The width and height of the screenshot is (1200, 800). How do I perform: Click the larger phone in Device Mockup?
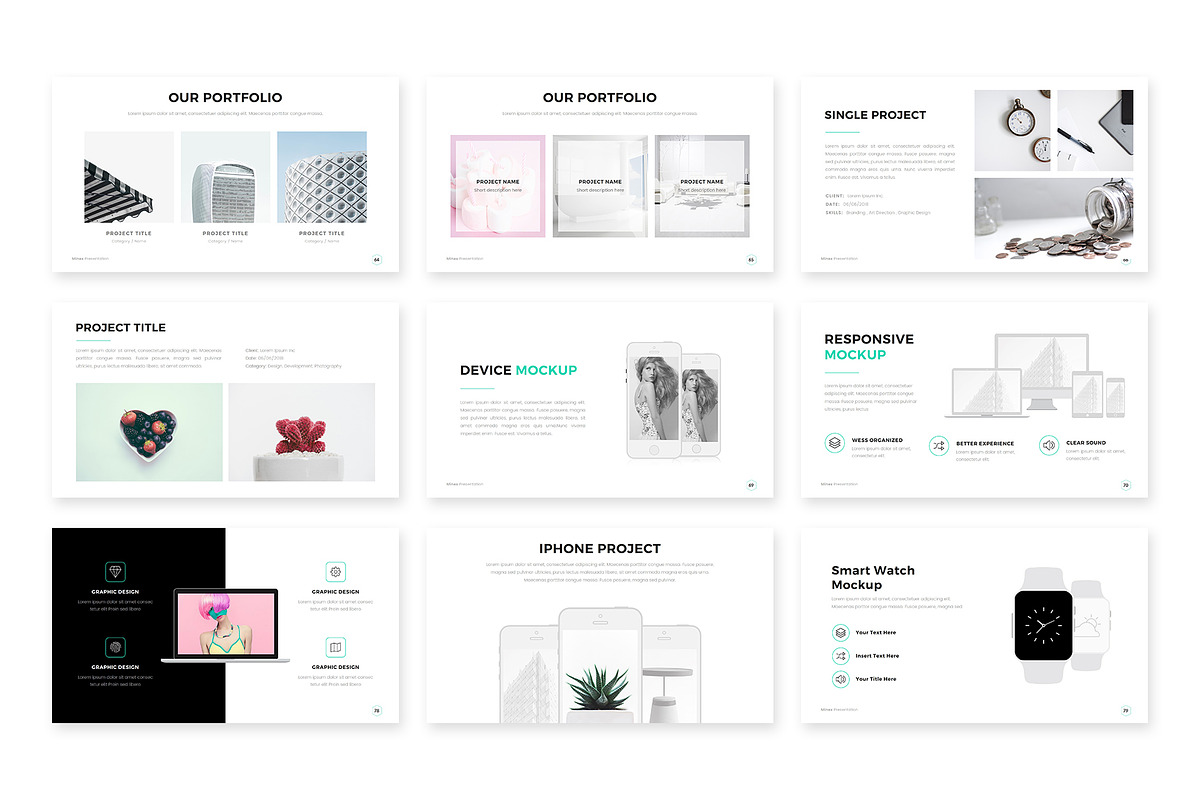654,400
